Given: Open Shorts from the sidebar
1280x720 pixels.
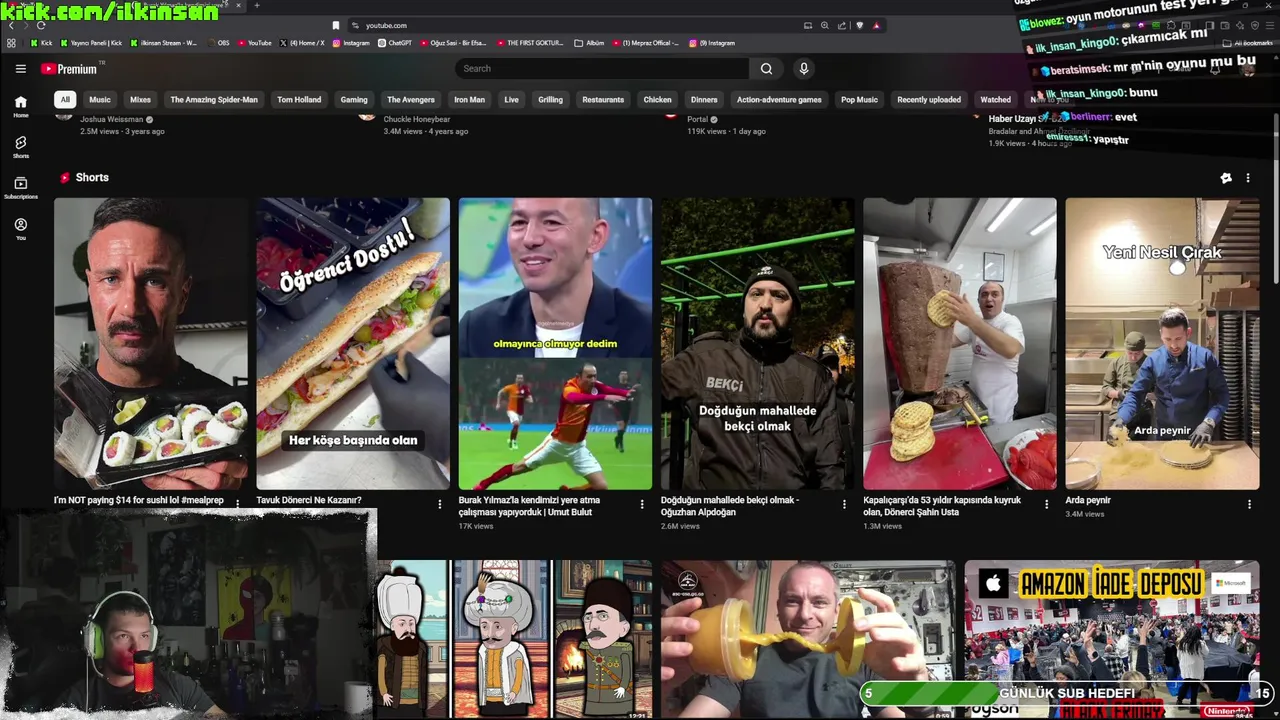Looking at the screenshot, I should pos(20,147).
